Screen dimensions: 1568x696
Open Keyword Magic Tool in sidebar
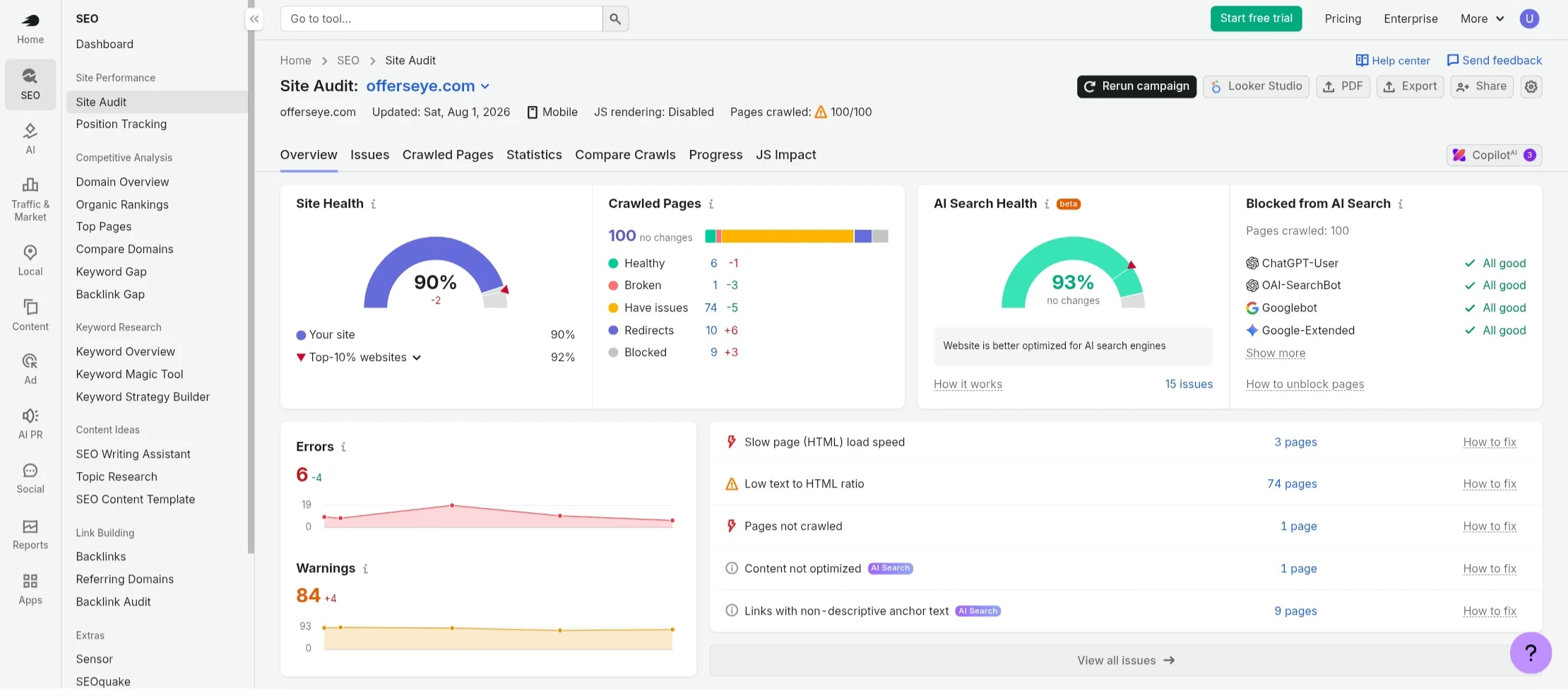(129, 374)
